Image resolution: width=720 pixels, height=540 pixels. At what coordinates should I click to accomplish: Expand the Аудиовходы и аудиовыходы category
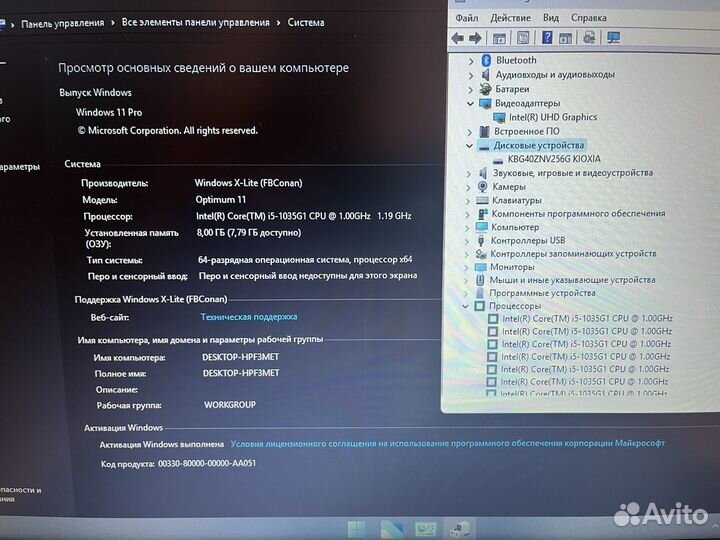pos(471,75)
